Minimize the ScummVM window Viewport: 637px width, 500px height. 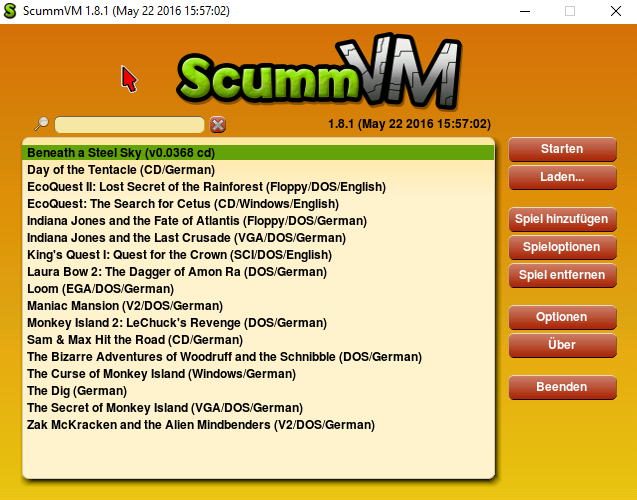525,11
